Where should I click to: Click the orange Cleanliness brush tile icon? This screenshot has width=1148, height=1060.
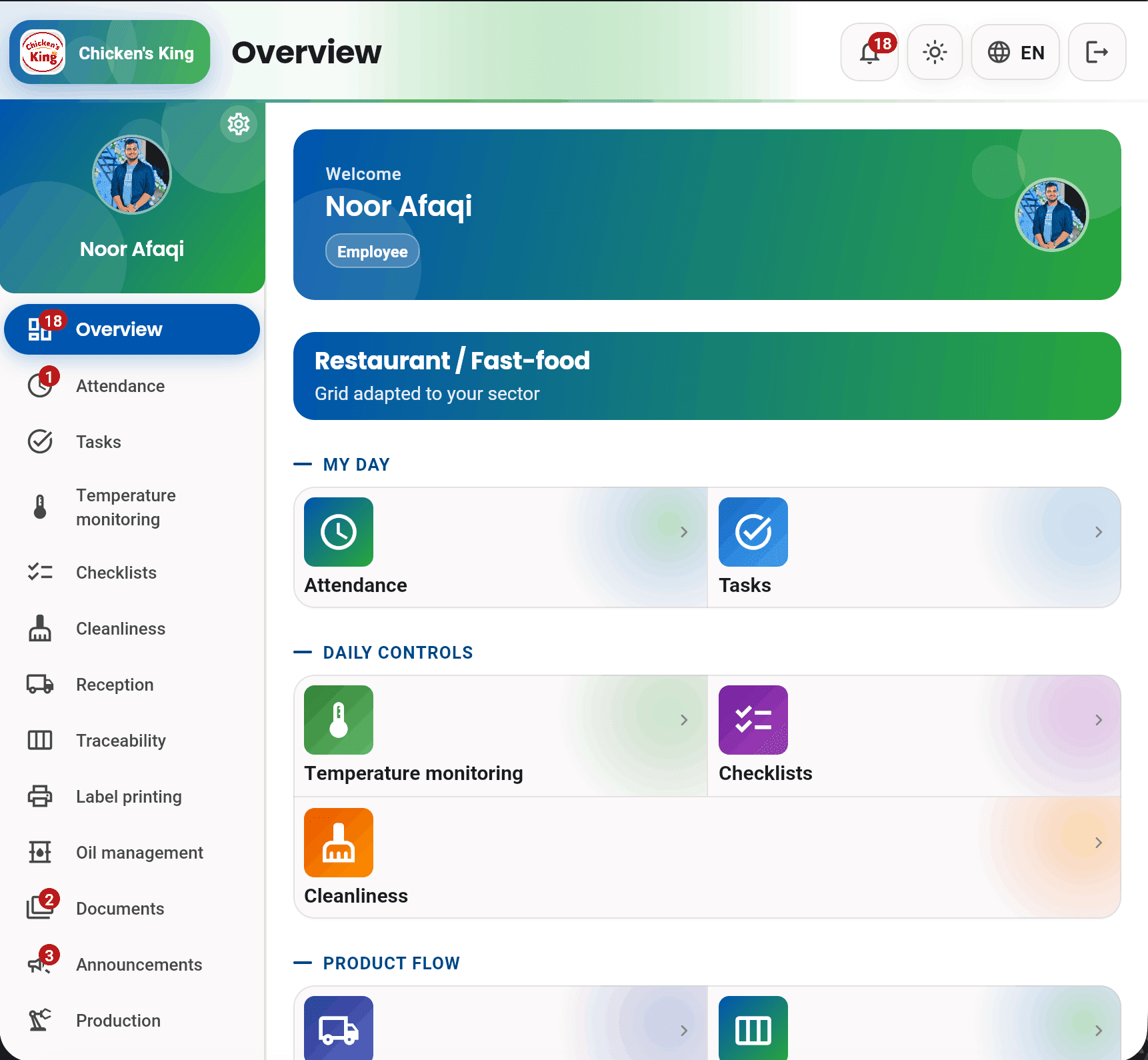coord(339,843)
